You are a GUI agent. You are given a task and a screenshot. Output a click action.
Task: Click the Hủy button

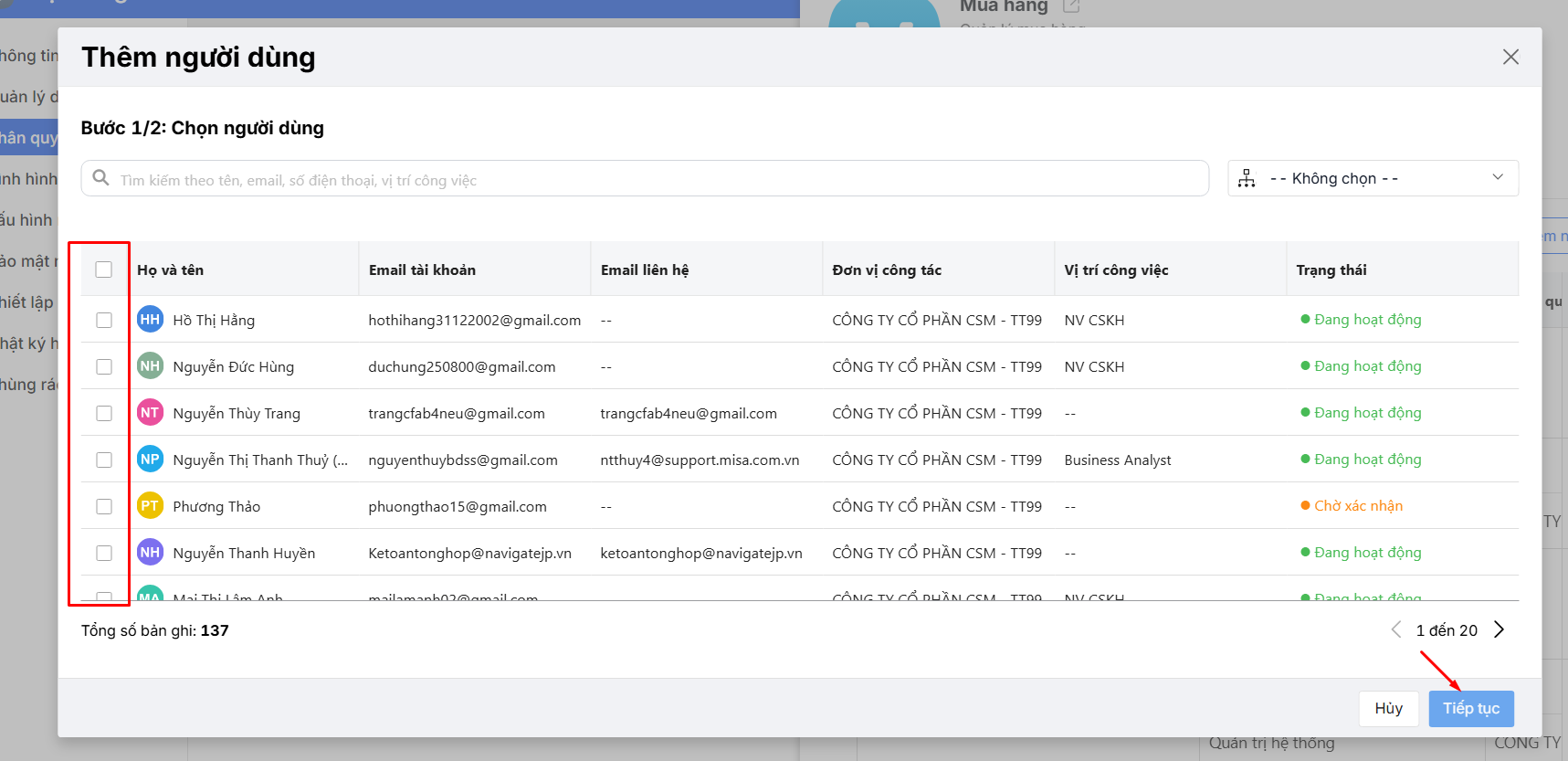(x=1388, y=708)
